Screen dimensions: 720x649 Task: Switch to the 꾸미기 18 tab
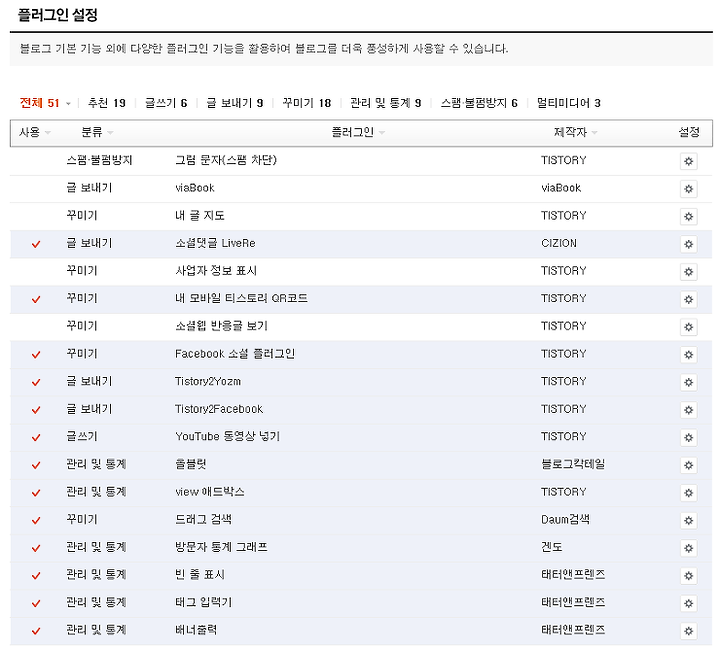pyautogui.click(x=306, y=103)
